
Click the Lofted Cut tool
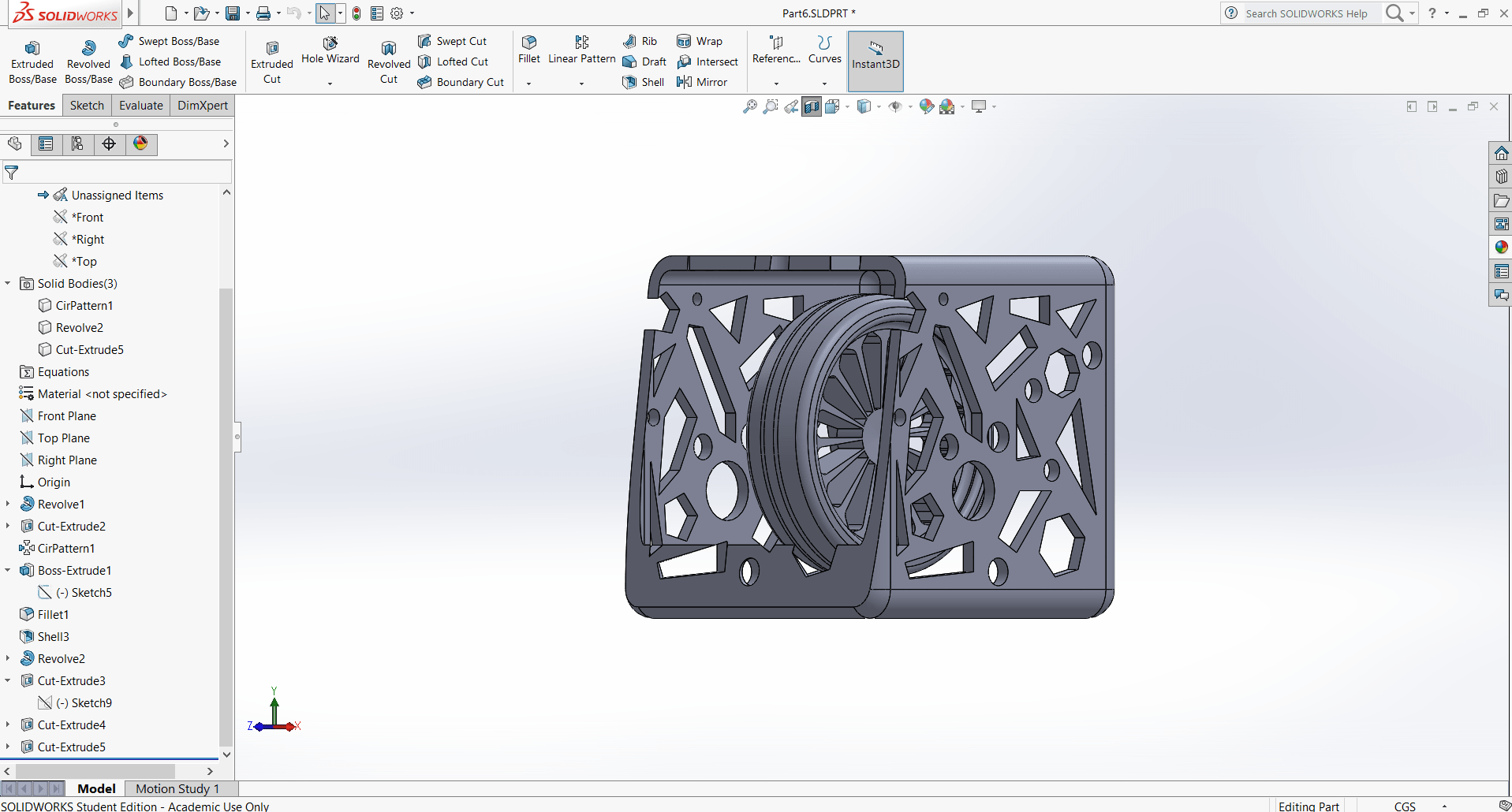tap(454, 61)
